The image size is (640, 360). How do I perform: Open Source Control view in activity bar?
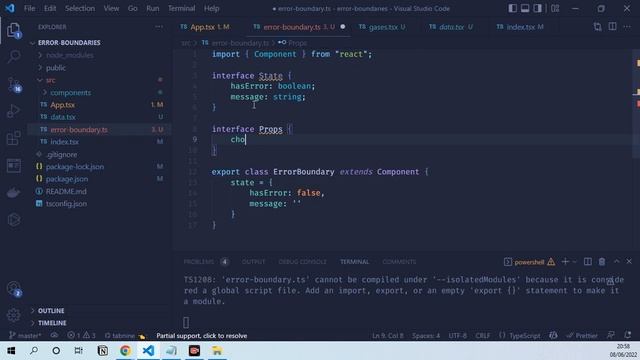13,84
